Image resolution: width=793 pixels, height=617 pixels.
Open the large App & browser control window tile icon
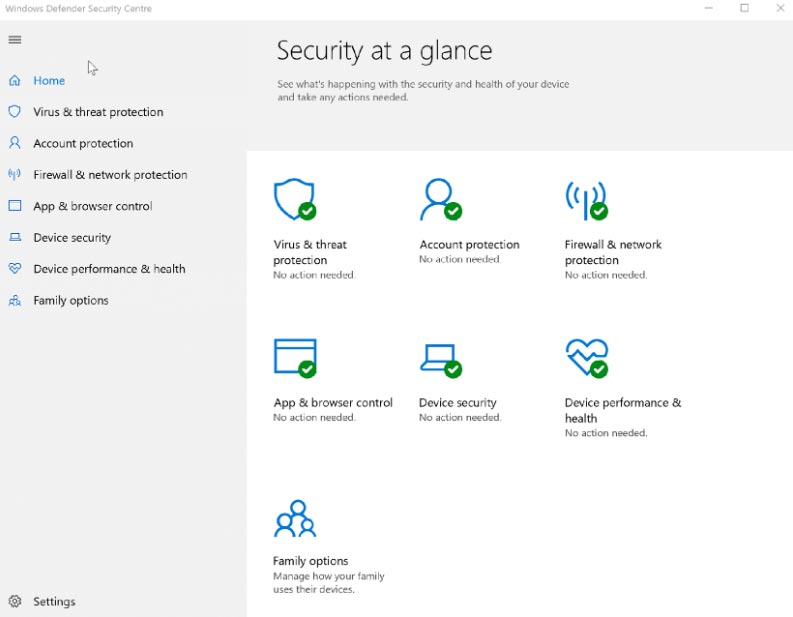pyautogui.click(x=295, y=358)
